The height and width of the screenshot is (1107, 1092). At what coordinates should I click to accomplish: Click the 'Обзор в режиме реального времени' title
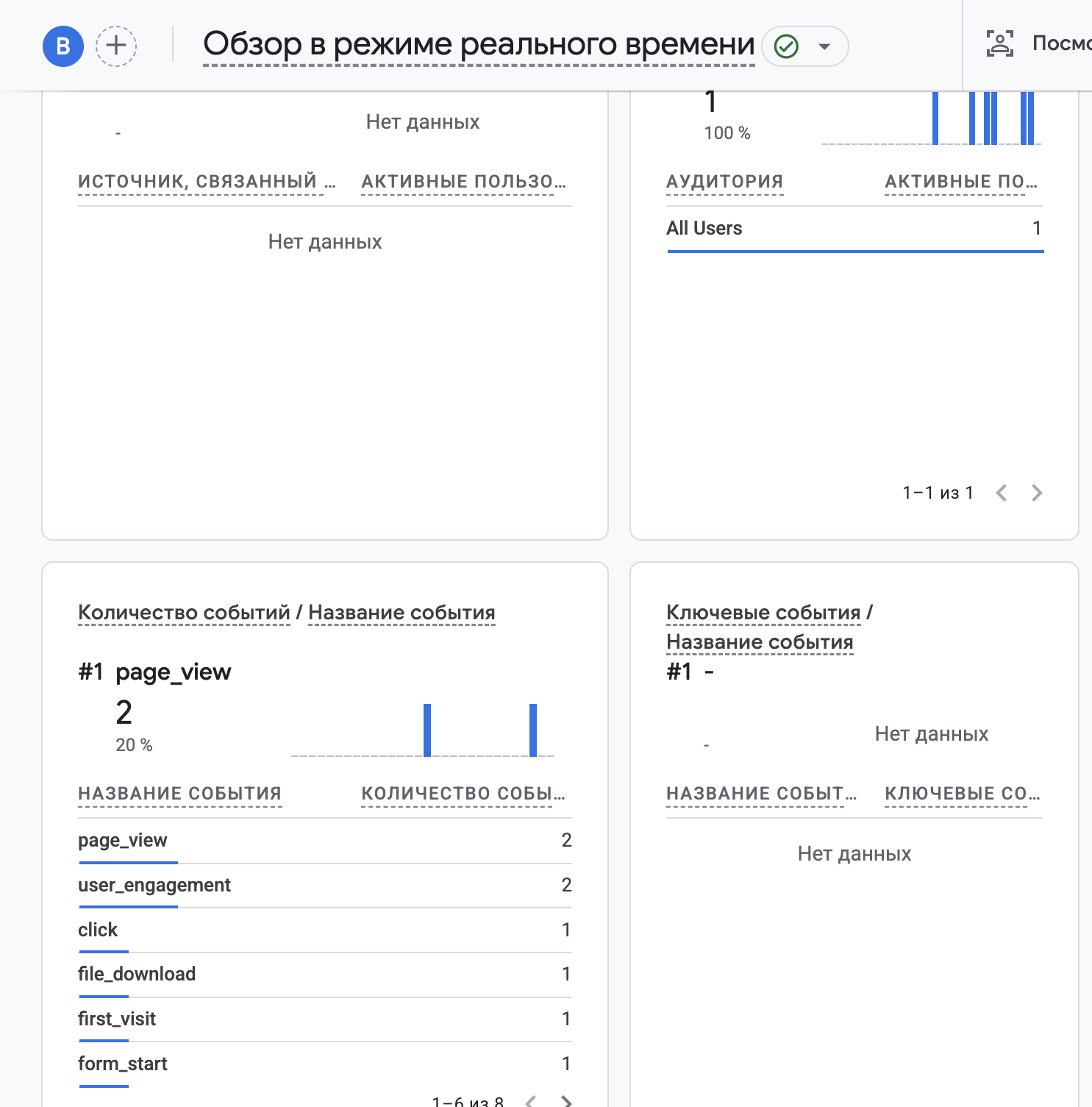[x=479, y=44]
